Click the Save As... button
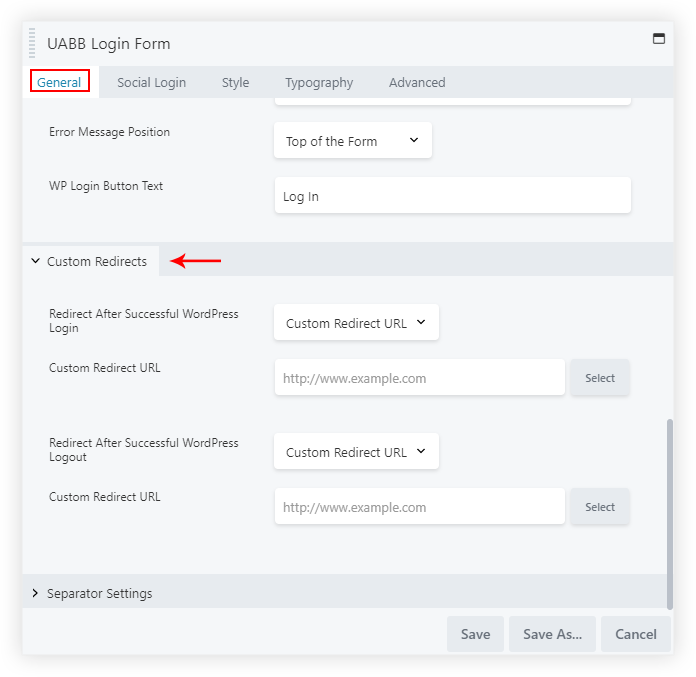The height and width of the screenshot is (677, 696). [552, 634]
